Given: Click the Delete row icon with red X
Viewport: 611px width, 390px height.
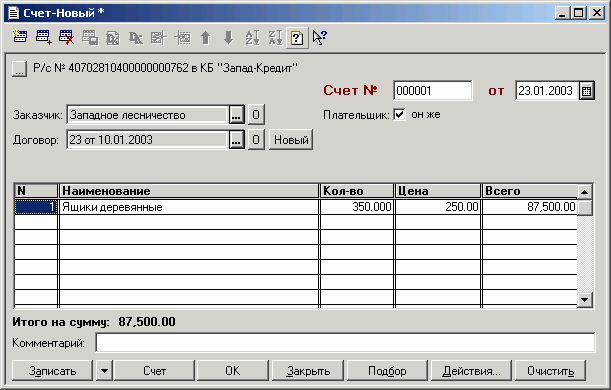Looking at the screenshot, I should [x=66, y=37].
